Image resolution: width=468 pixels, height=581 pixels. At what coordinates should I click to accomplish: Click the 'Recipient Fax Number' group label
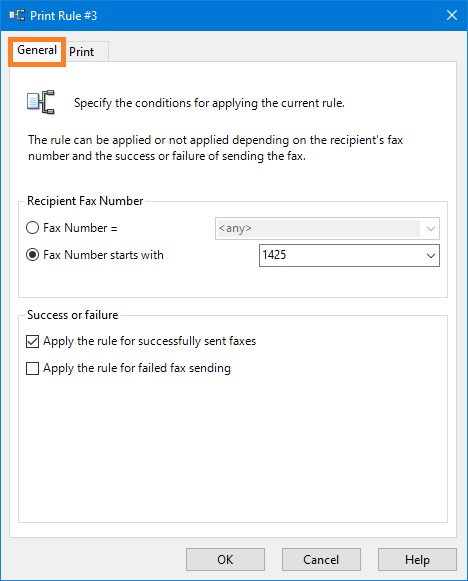(x=85, y=201)
